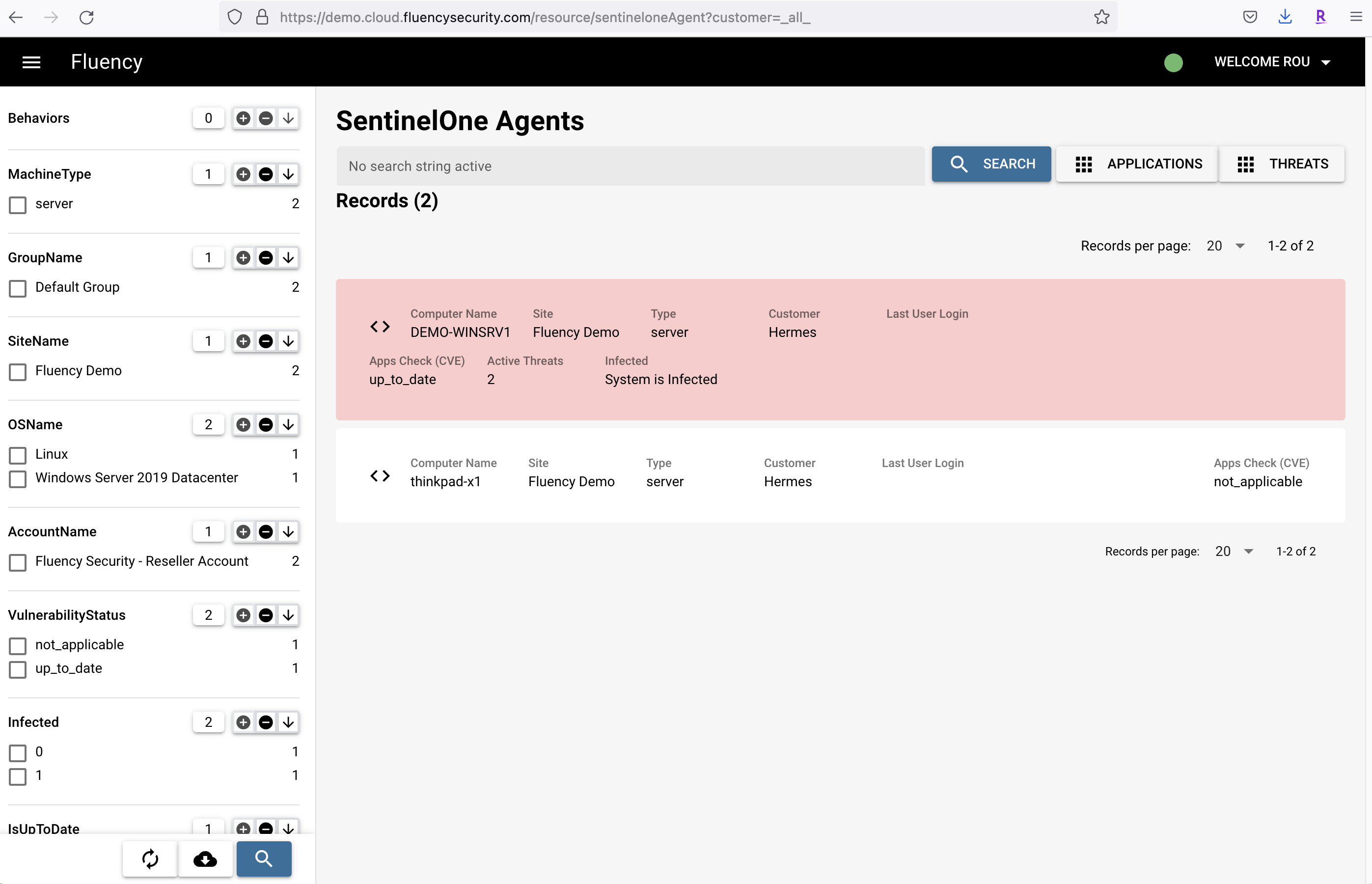This screenshot has width=1372, height=884.
Task: Click the minus icon for Infected facet
Action: point(266,722)
